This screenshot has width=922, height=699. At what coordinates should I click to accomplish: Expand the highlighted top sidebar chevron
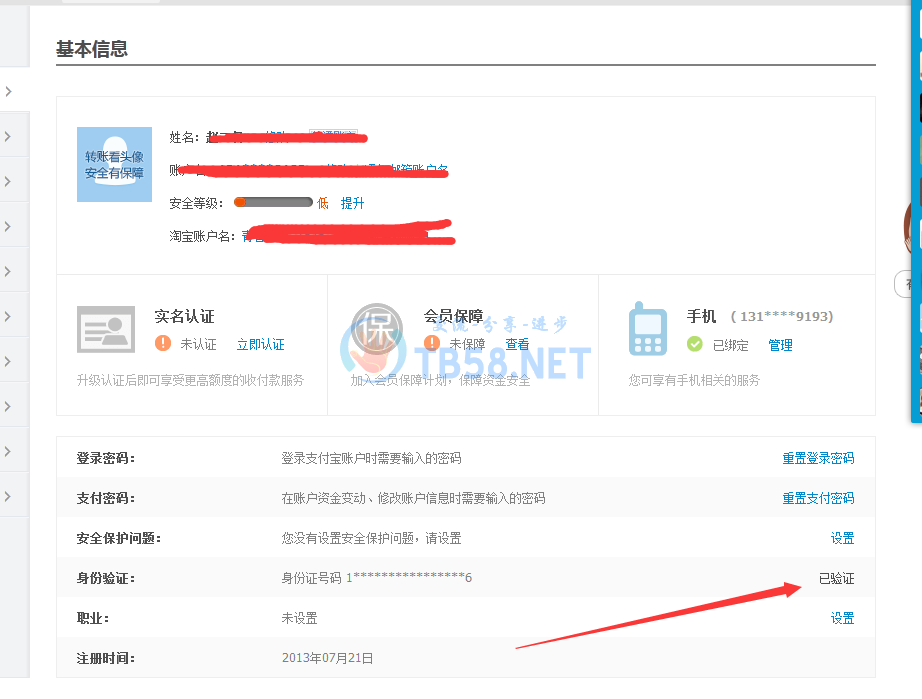click(x=8, y=91)
